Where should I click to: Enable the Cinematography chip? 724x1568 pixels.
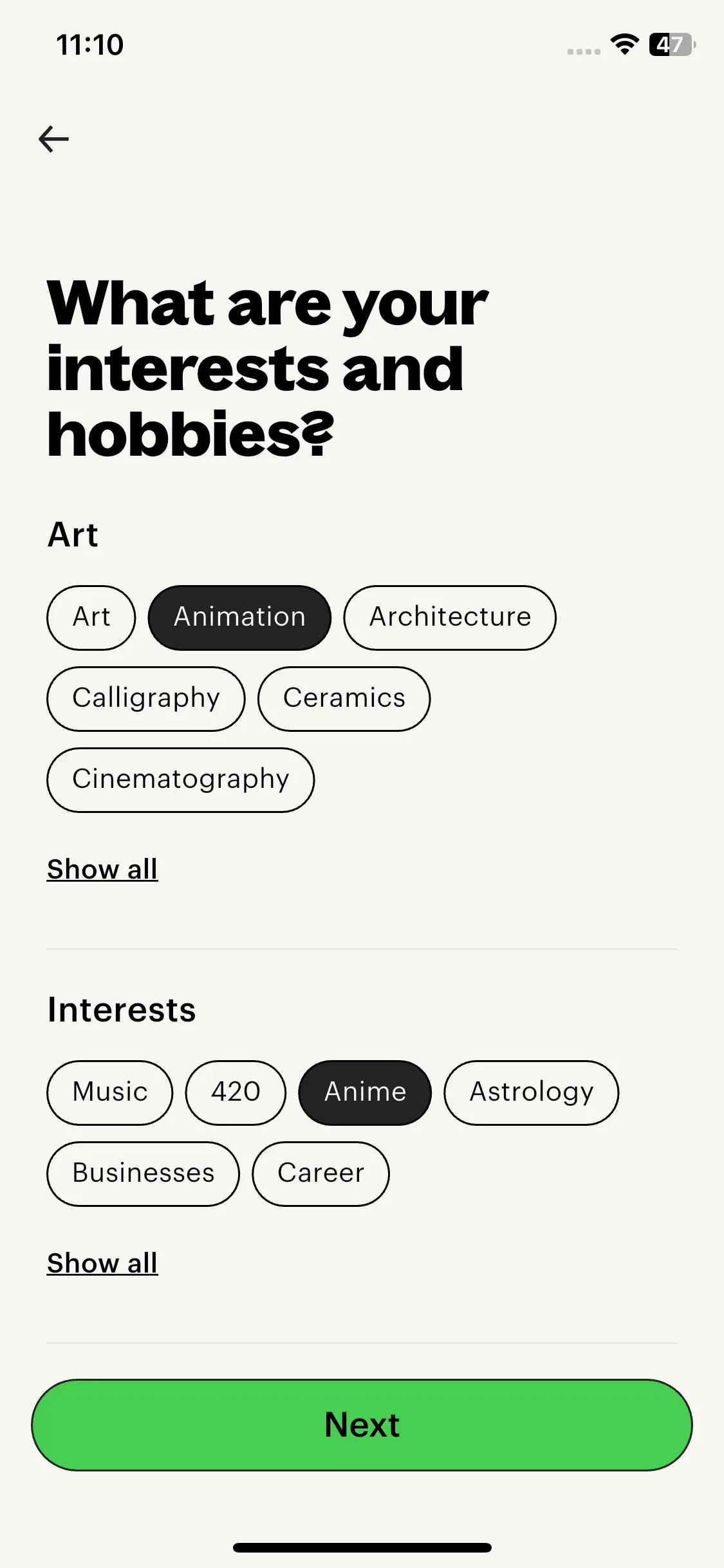181,779
